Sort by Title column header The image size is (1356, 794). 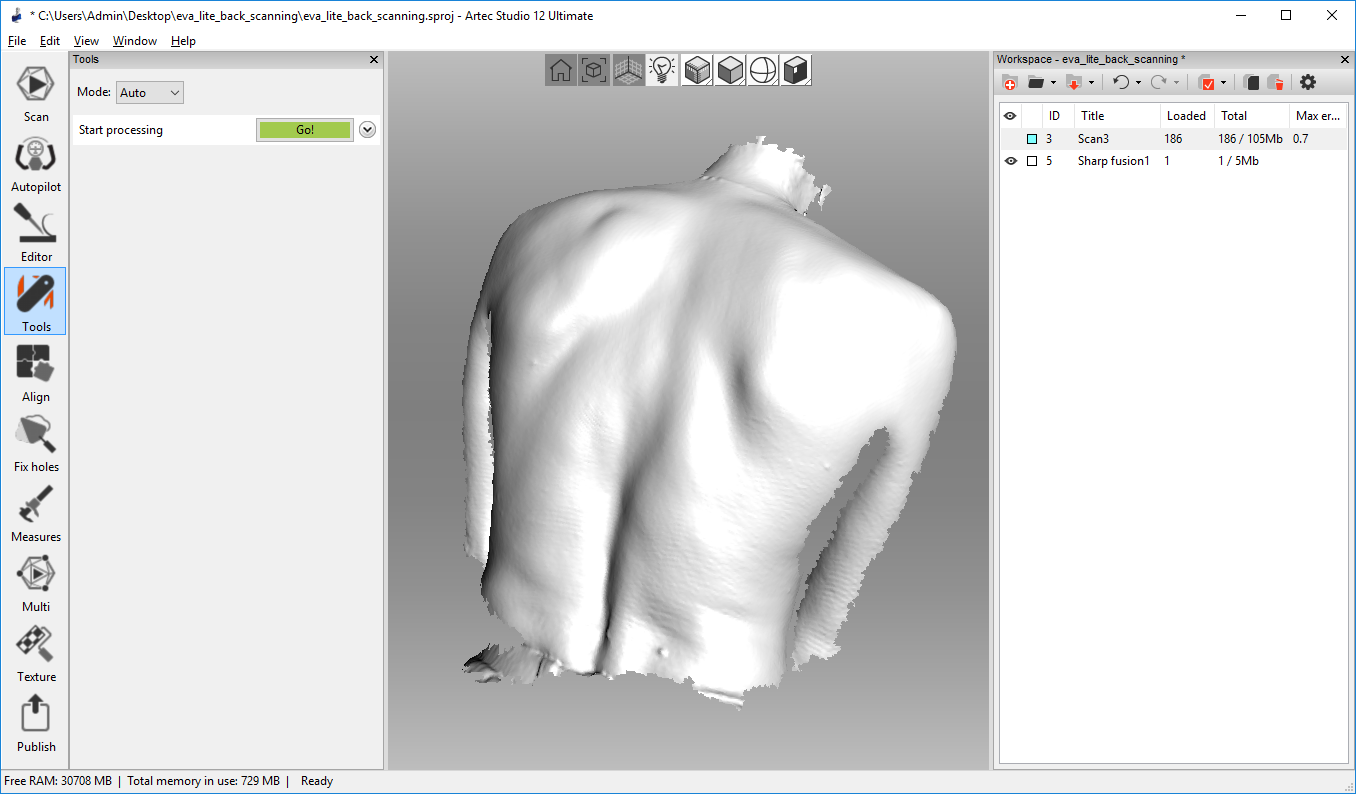coord(1117,116)
